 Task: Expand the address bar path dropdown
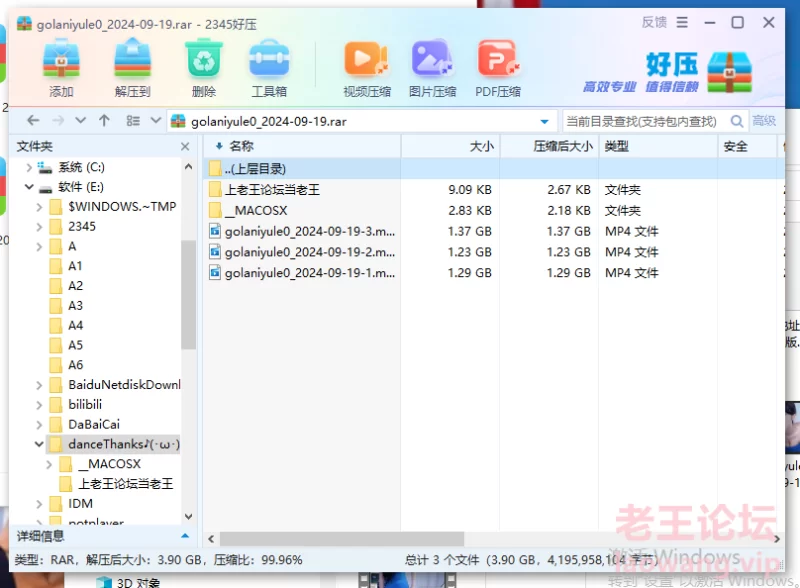tap(544, 121)
